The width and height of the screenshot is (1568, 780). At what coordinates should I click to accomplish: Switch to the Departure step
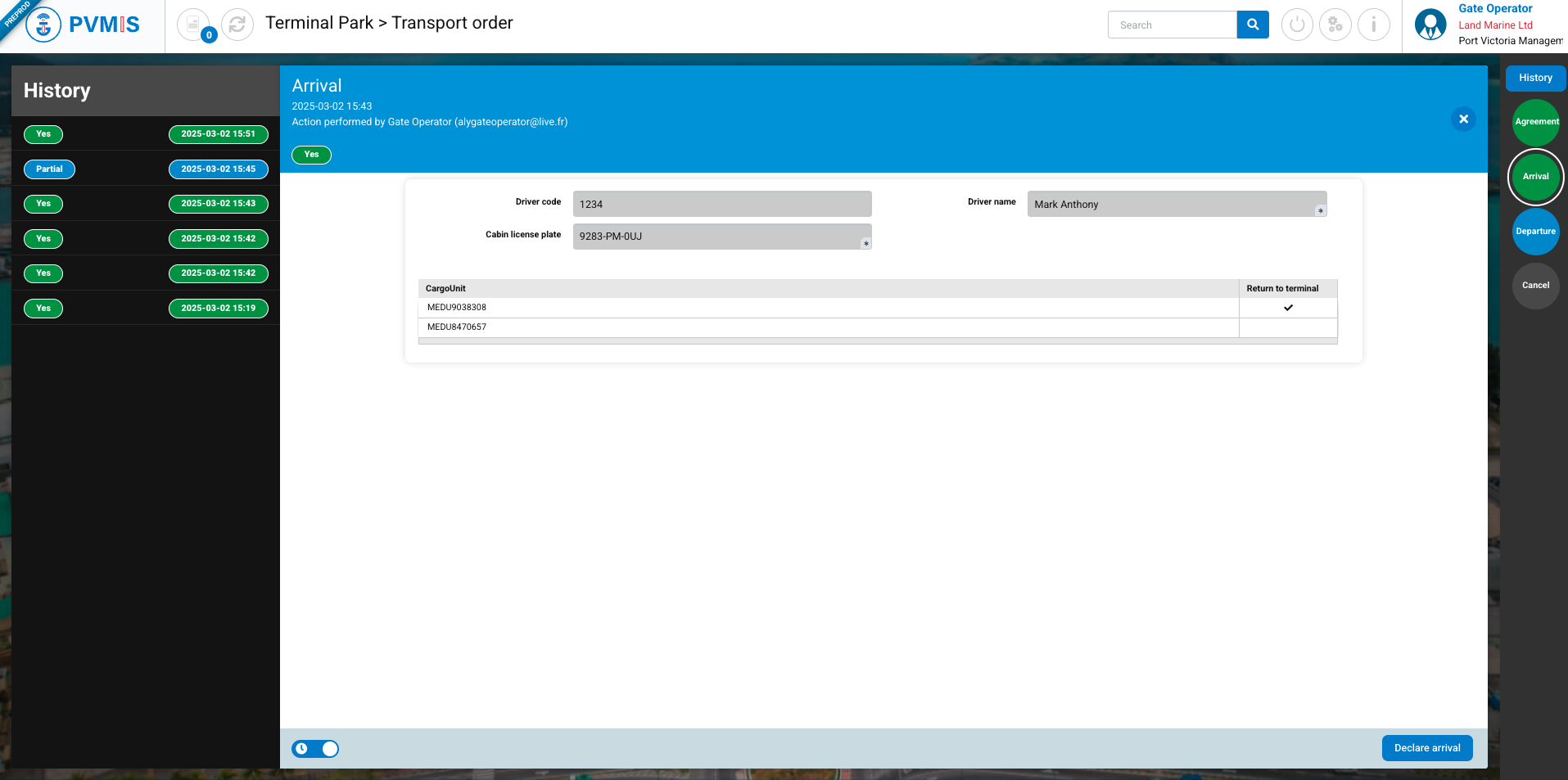click(1535, 232)
